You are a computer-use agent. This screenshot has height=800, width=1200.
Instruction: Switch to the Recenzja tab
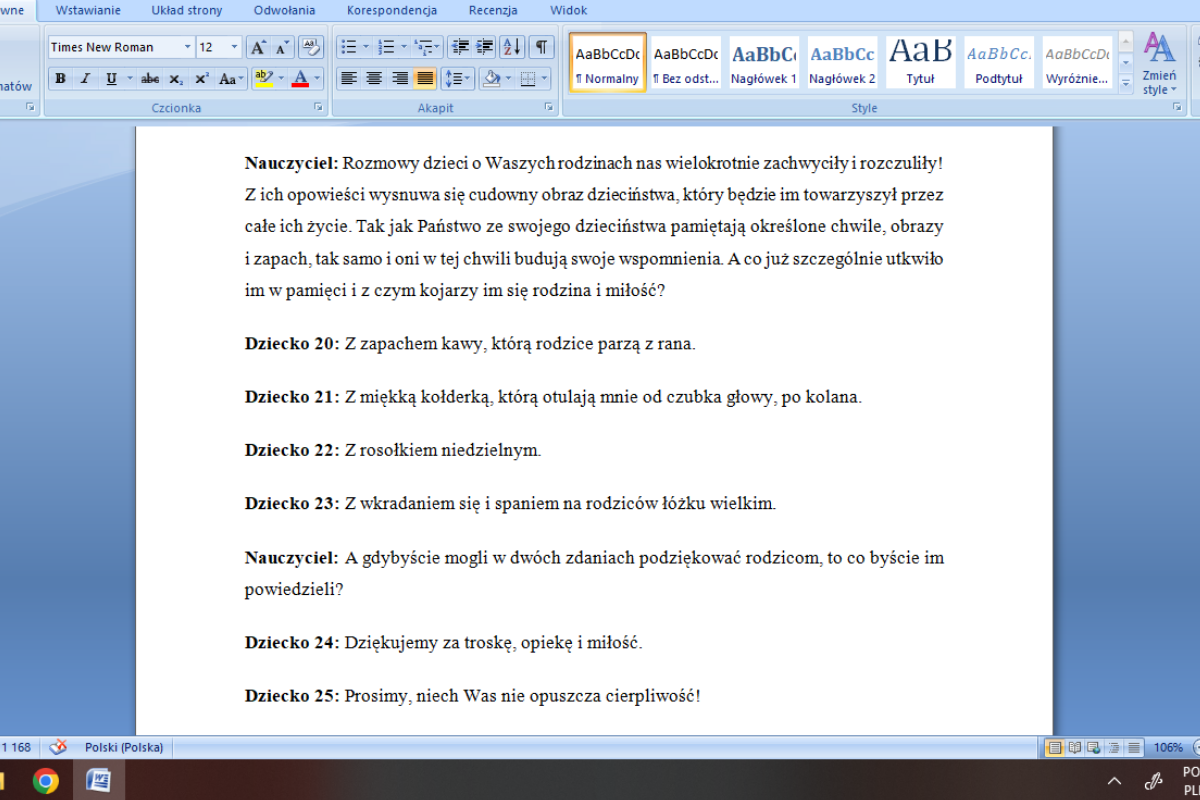pos(493,10)
